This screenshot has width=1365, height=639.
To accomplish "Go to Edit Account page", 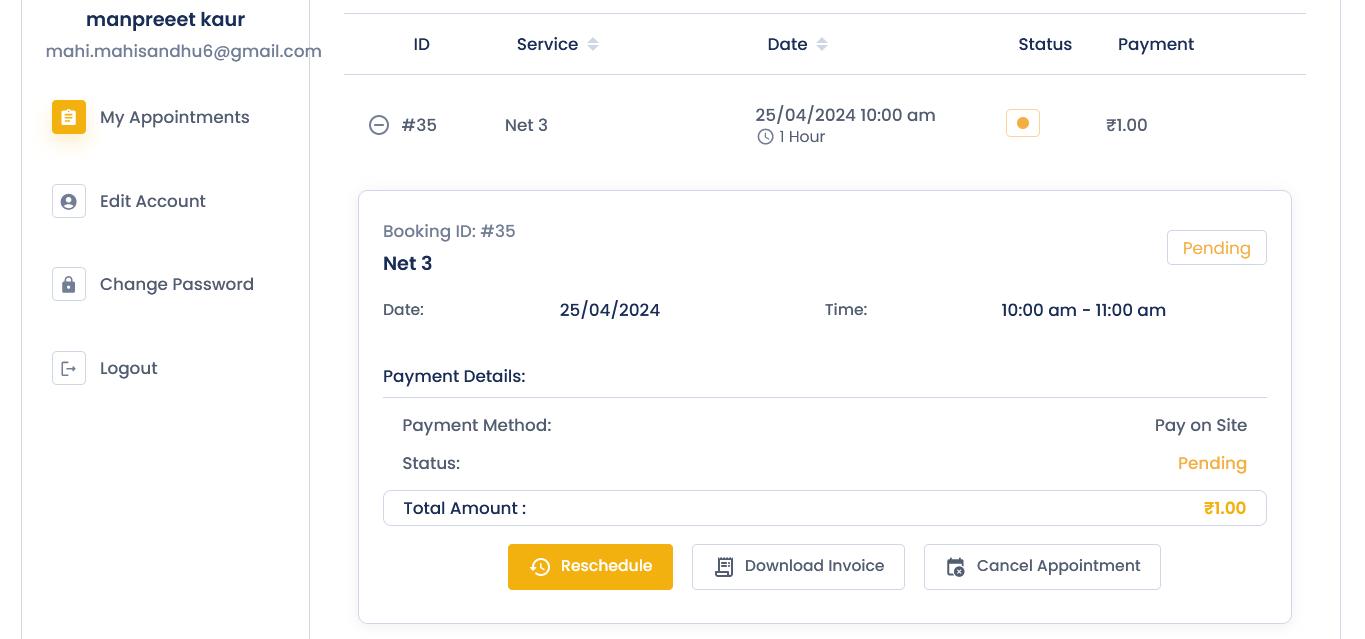I will 153,201.
